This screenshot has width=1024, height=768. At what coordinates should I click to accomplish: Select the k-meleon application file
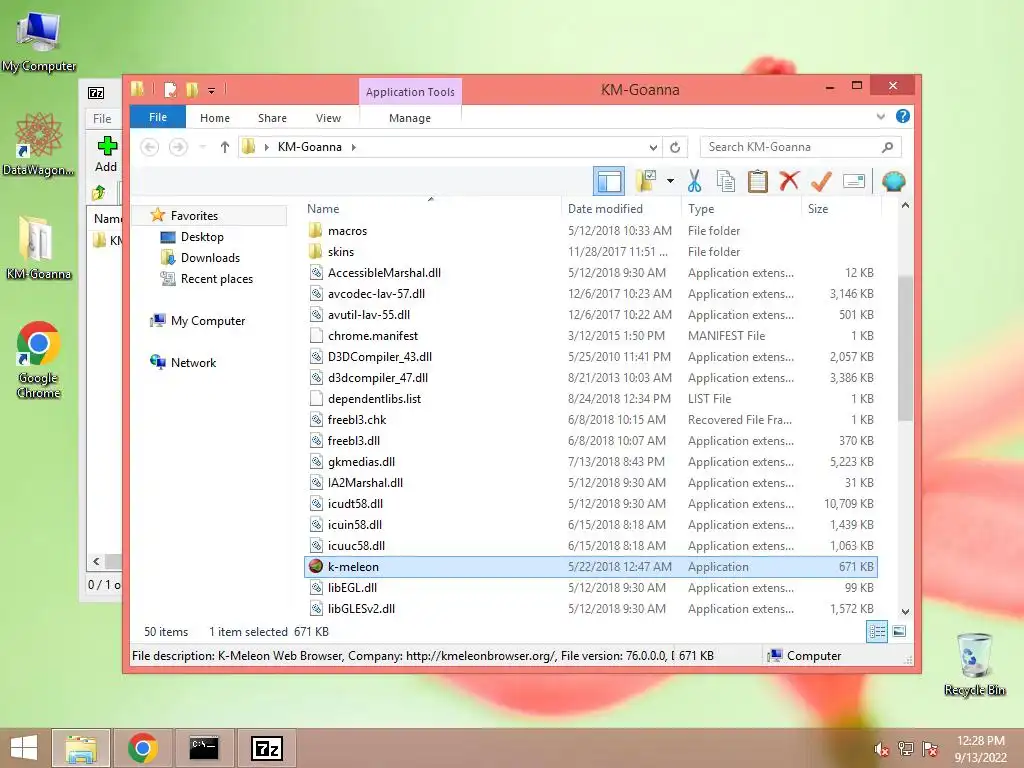click(590, 566)
